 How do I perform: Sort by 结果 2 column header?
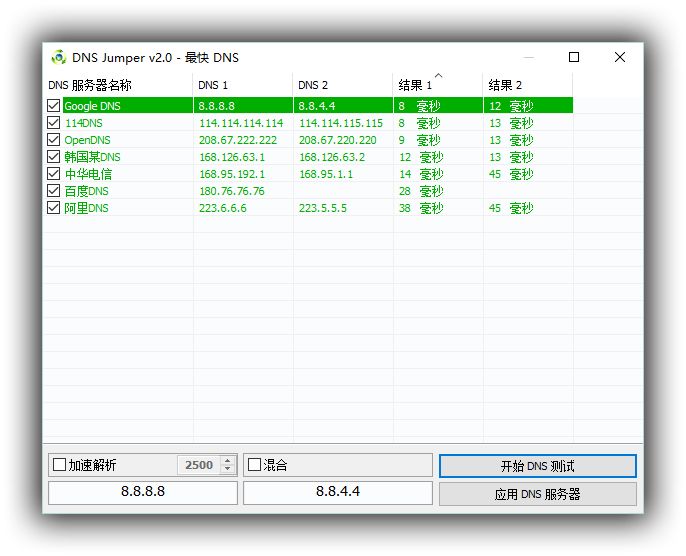click(x=528, y=85)
